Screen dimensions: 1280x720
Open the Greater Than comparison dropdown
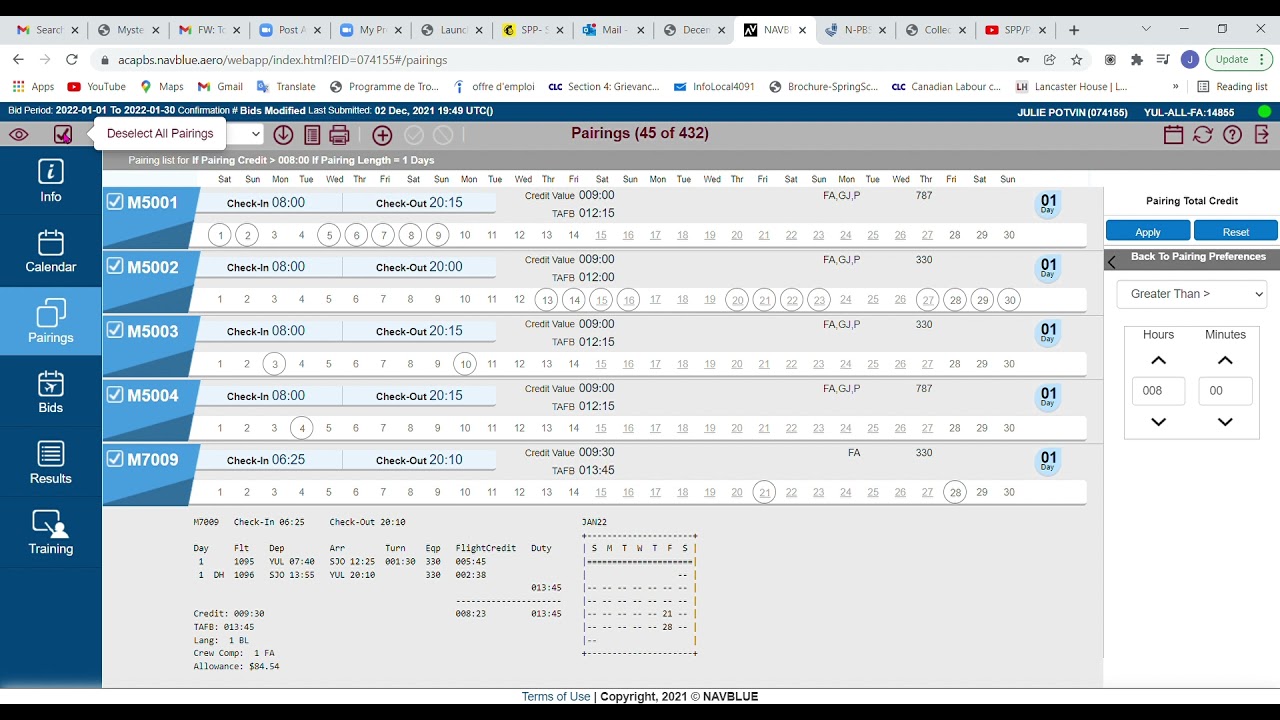click(x=1191, y=294)
